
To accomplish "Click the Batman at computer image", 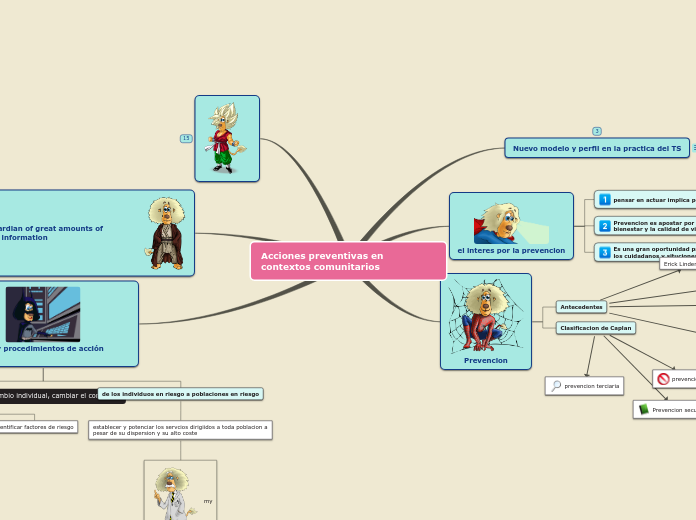I will (x=43, y=314).
